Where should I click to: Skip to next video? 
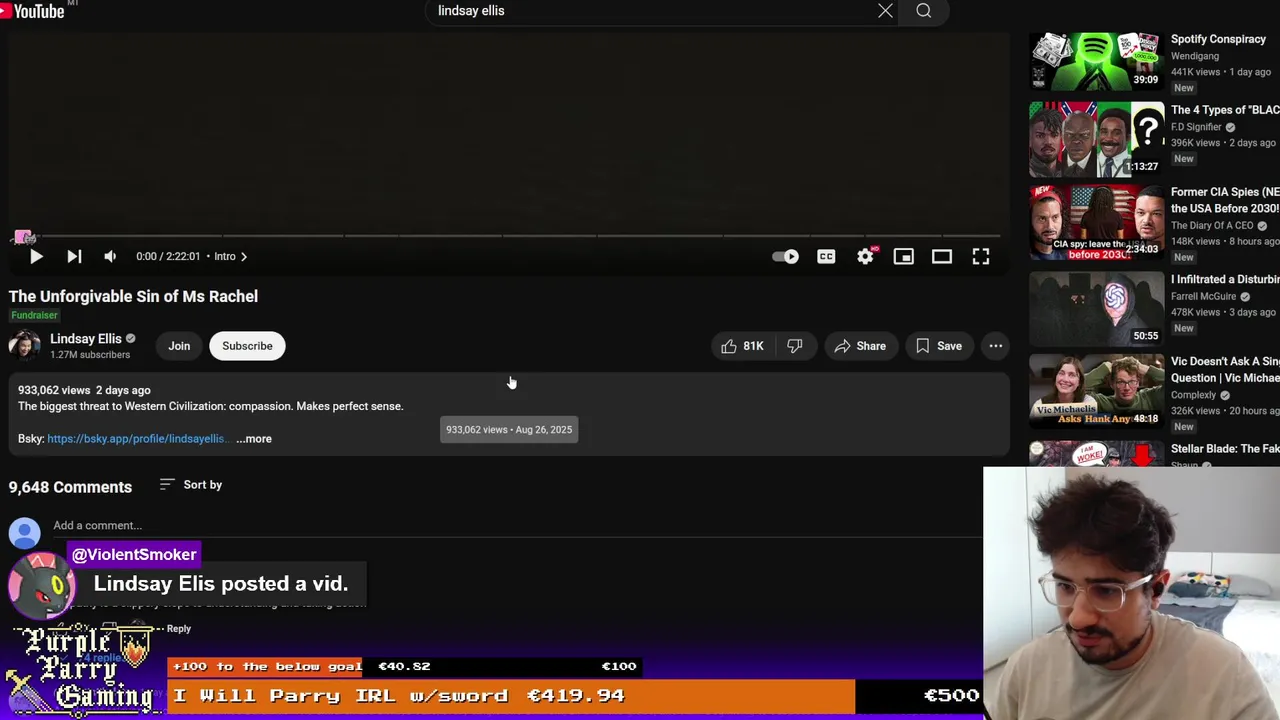coord(74,257)
